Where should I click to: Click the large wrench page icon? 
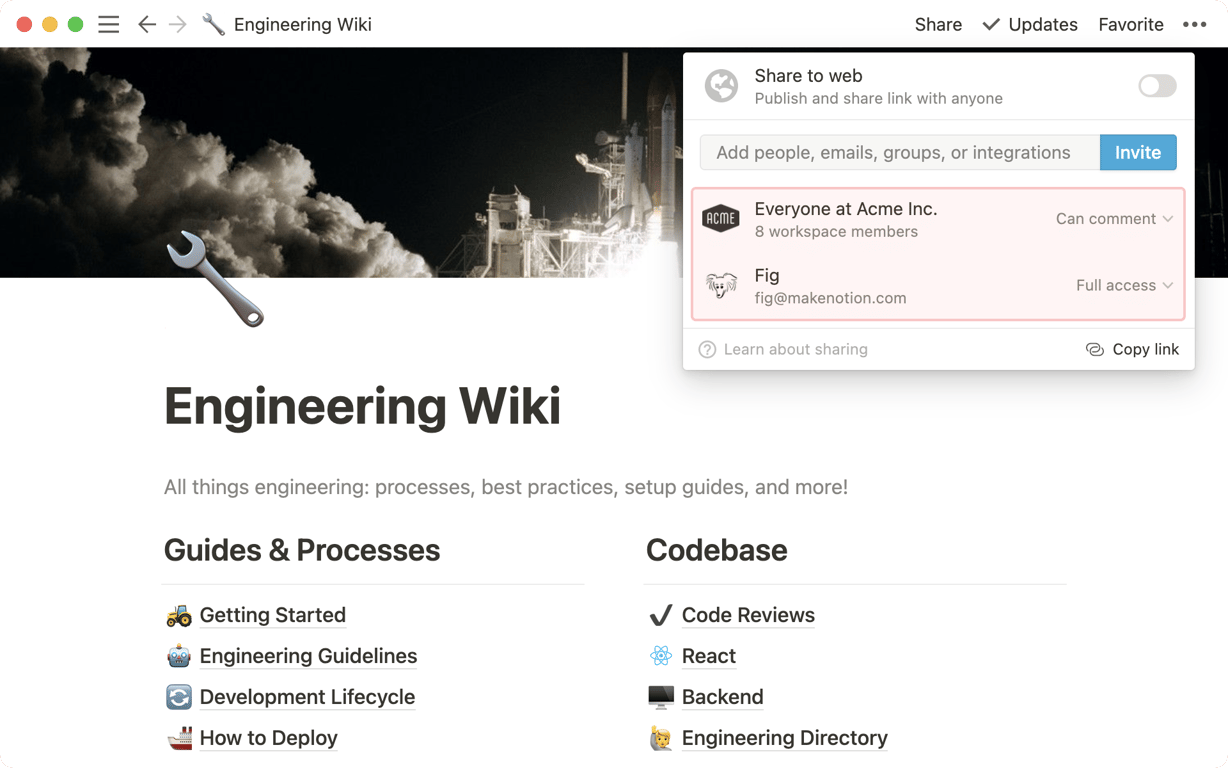pyautogui.click(x=214, y=279)
